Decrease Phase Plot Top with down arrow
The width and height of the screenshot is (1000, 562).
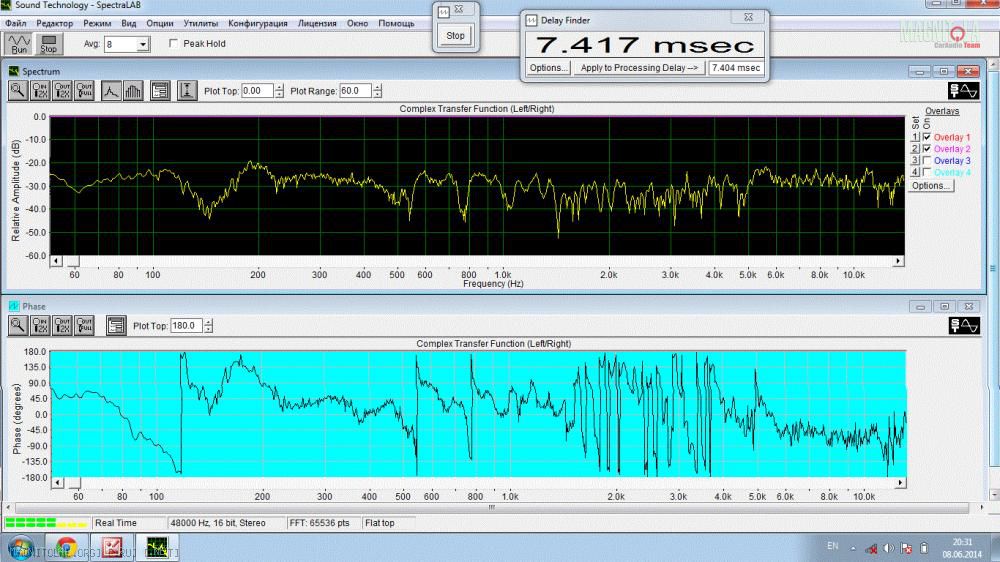coord(209,329)
